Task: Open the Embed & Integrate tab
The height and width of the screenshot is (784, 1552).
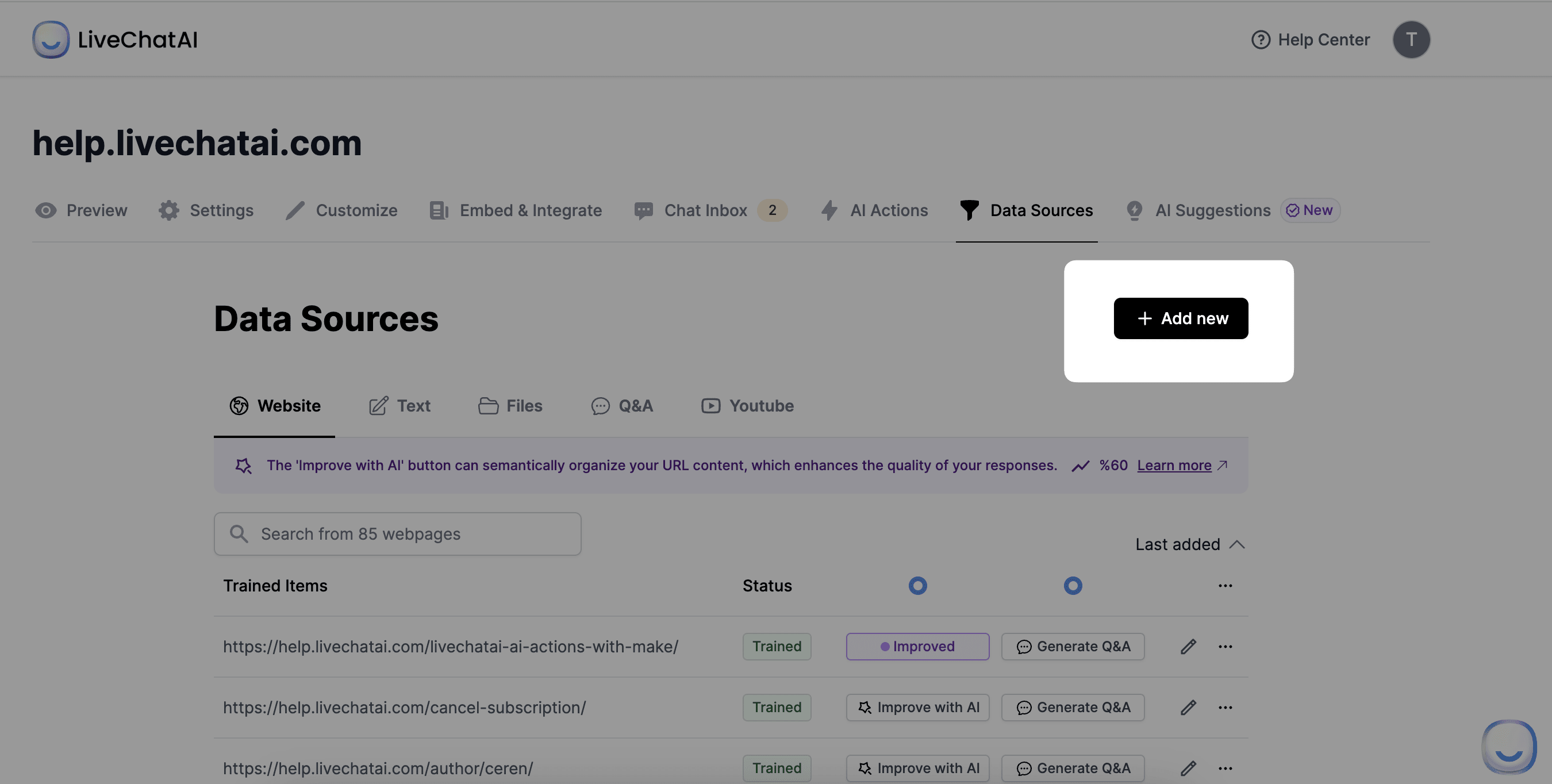Action: 515,210
